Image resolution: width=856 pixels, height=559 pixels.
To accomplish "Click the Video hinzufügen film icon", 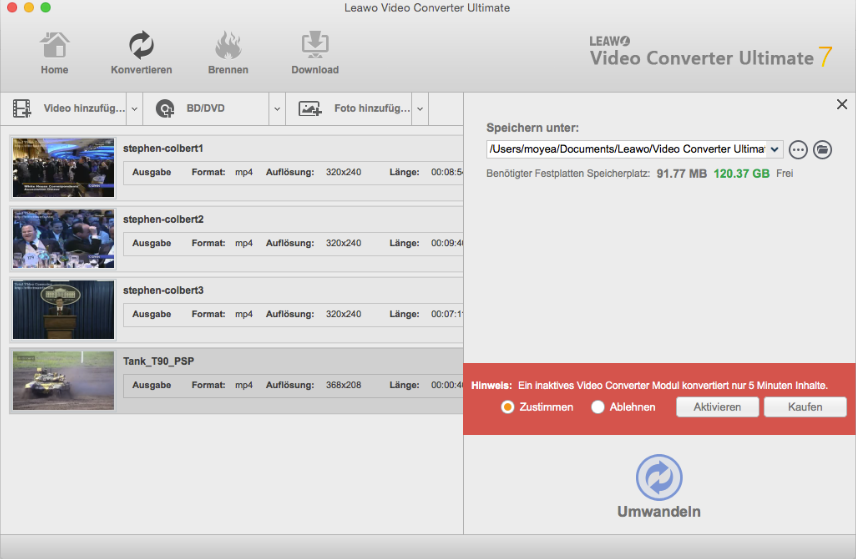I will point(23,108).
